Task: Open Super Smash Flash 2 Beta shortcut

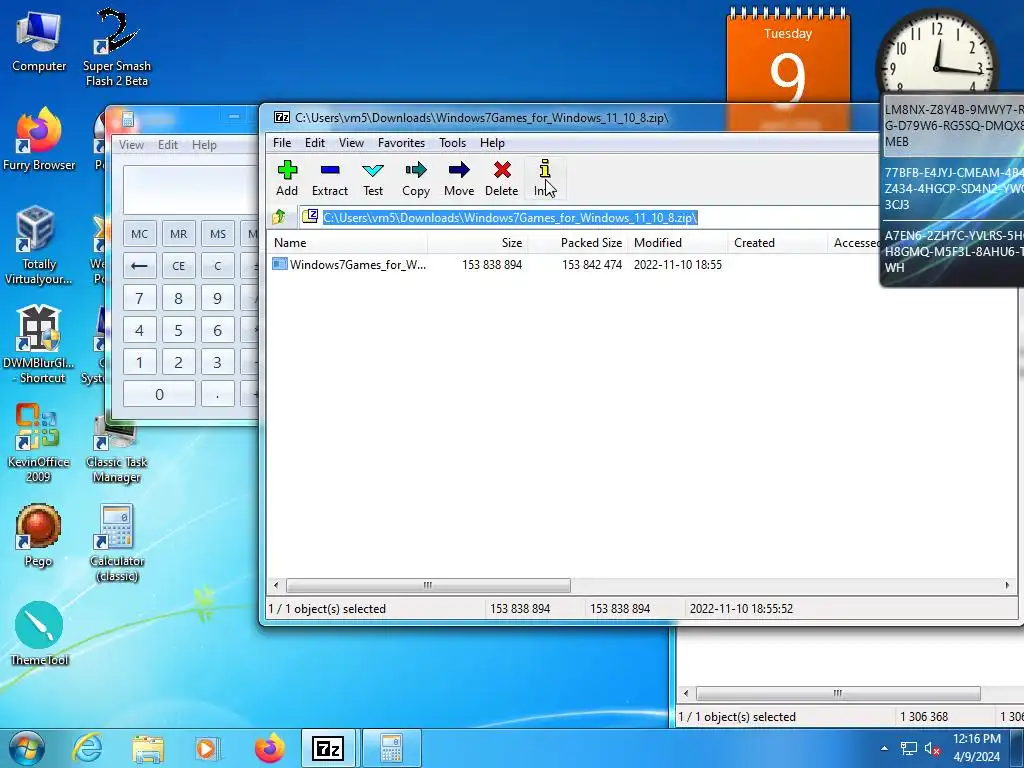Action: point(117,48)
